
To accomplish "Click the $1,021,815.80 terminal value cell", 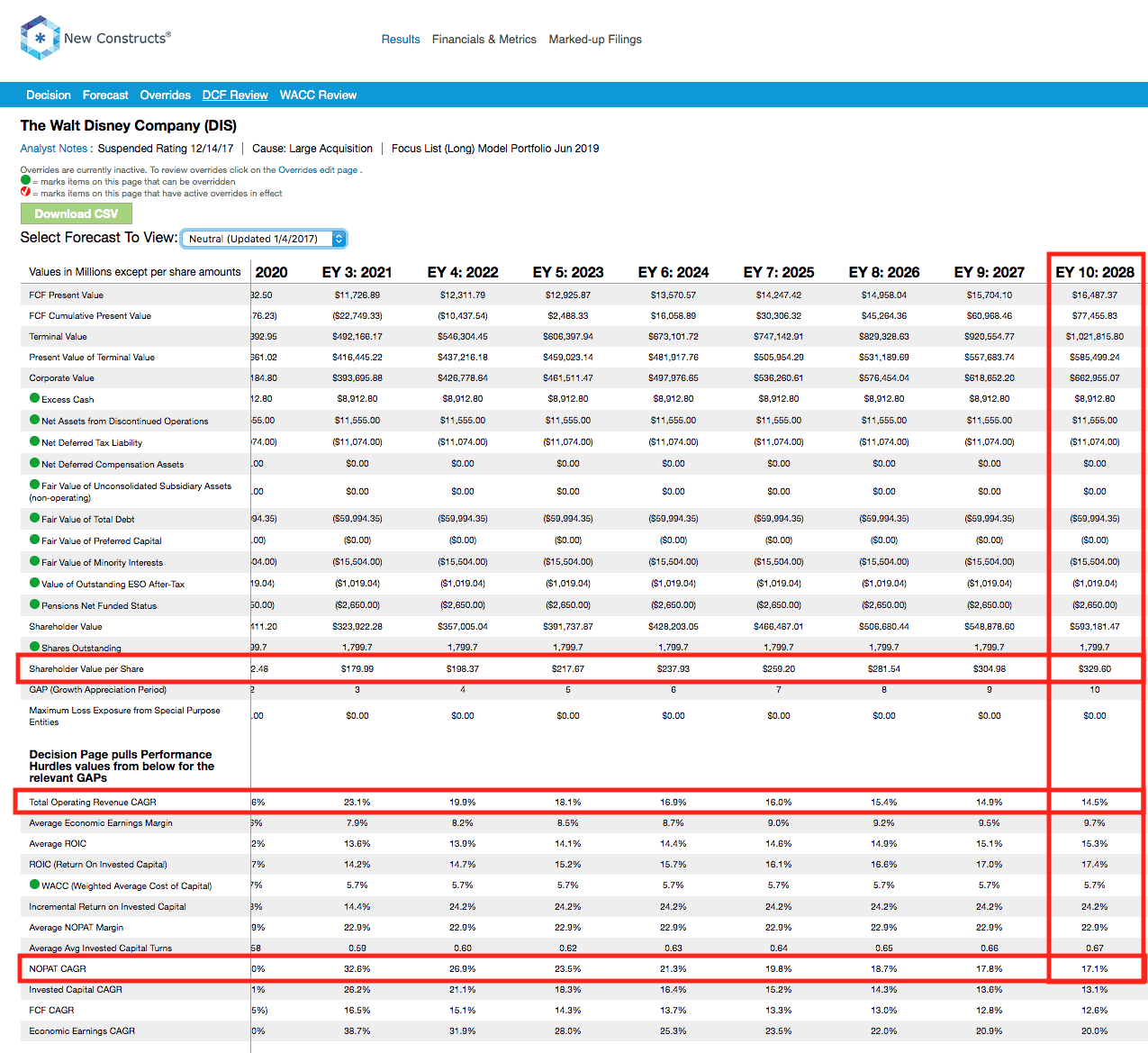I will click(x=1095, y=336).
